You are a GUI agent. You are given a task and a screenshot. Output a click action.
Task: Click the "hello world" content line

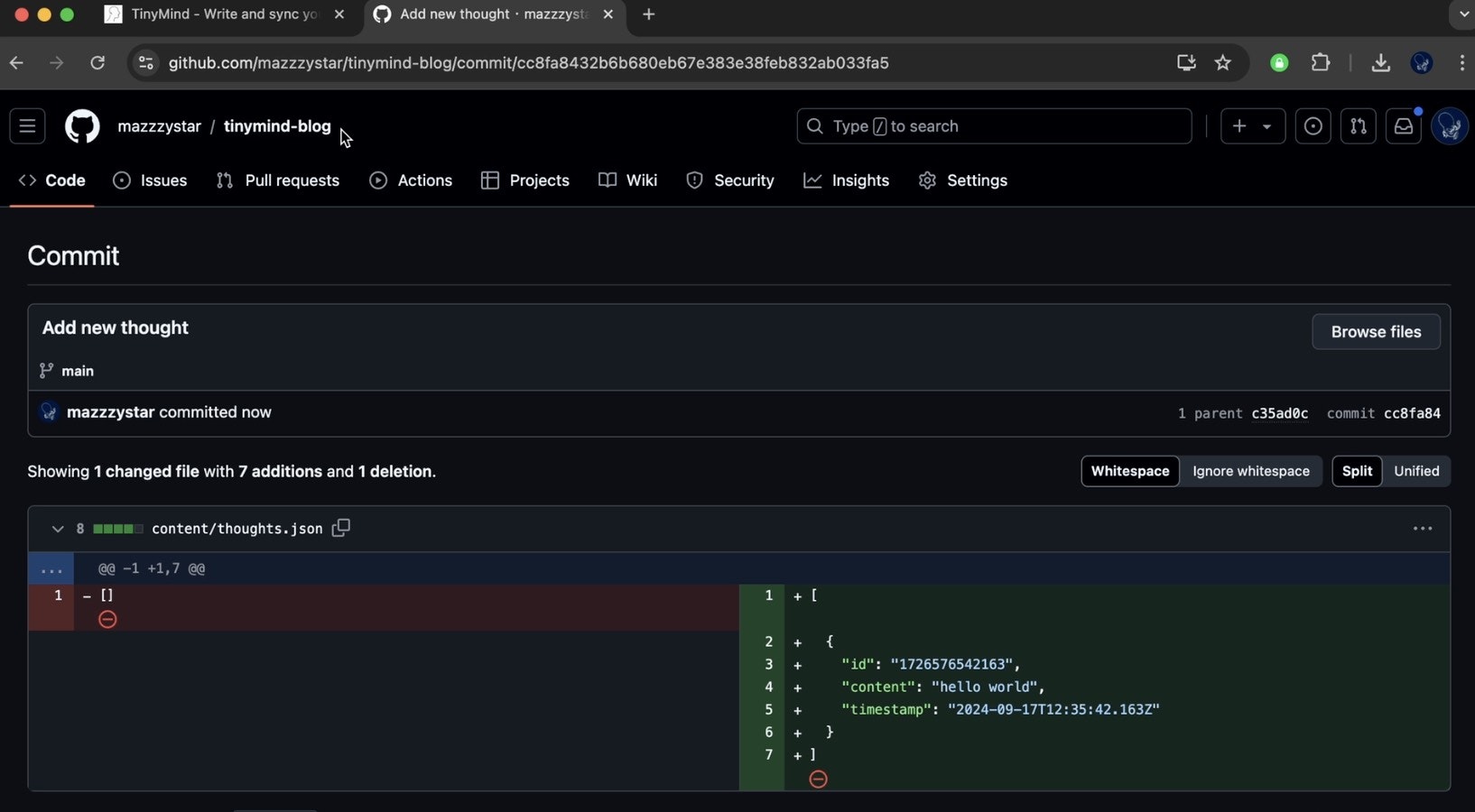(943, 687)
